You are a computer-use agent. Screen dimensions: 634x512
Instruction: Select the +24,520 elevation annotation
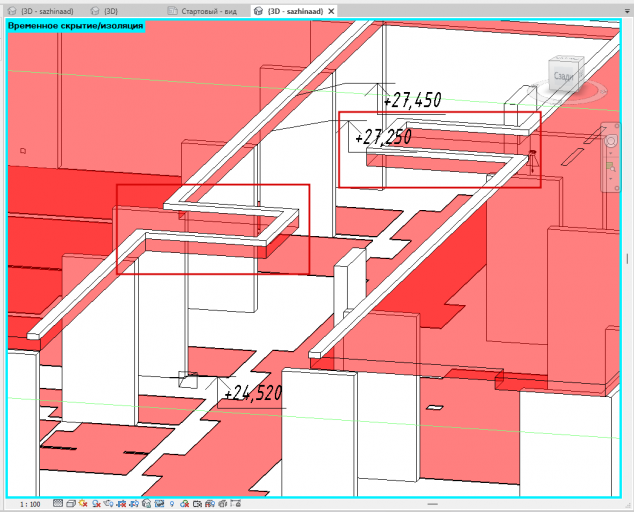click(253, 393)
